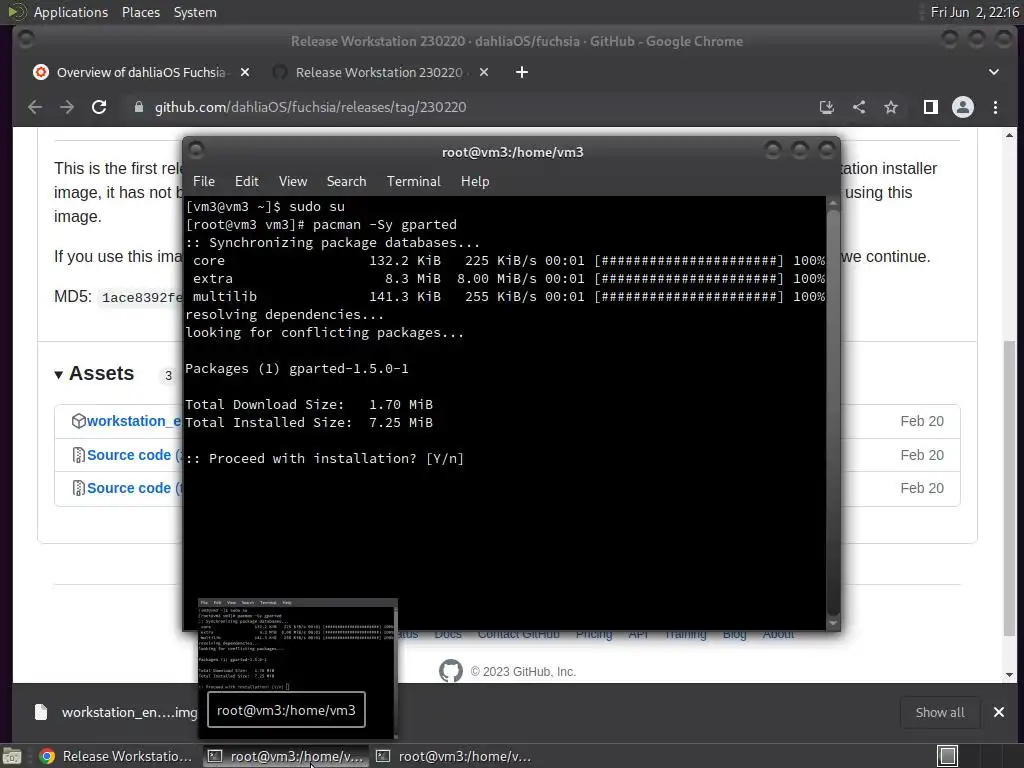Open the terminal Search menu

click(346, 182)
